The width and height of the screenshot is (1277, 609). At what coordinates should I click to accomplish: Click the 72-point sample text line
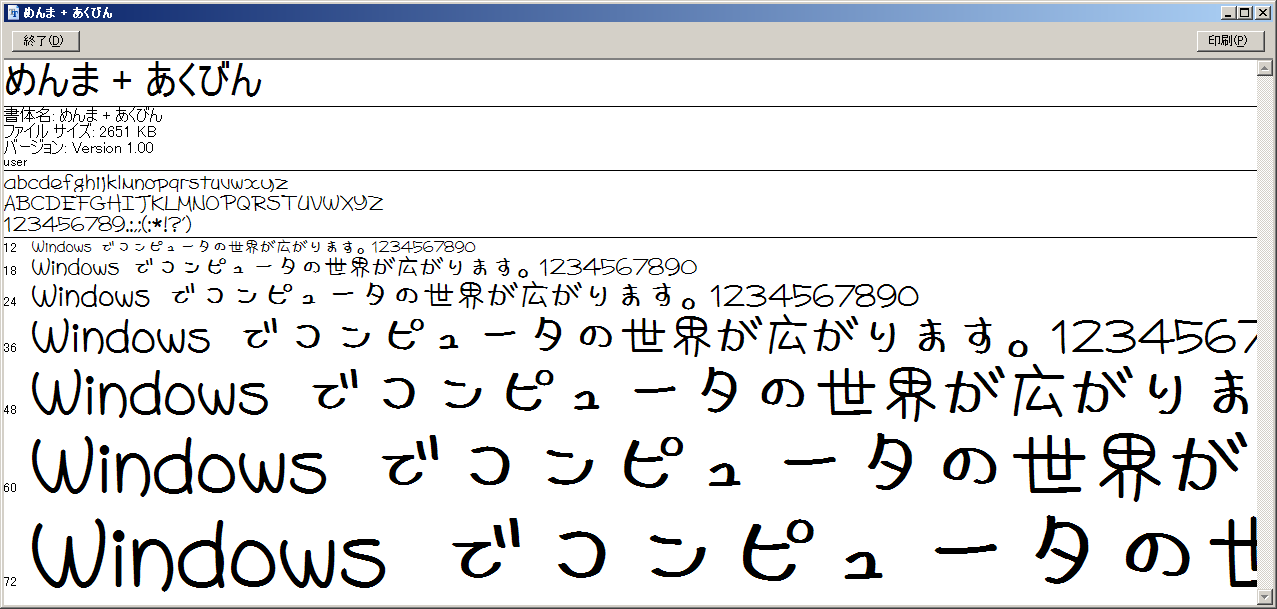tap(643, 554)
